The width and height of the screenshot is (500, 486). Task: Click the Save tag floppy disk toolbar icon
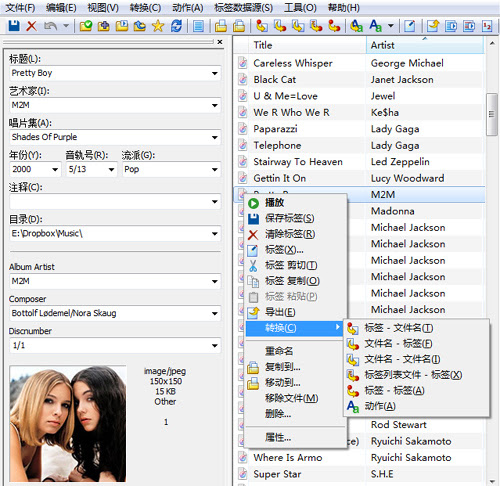(x=14, y=26)
